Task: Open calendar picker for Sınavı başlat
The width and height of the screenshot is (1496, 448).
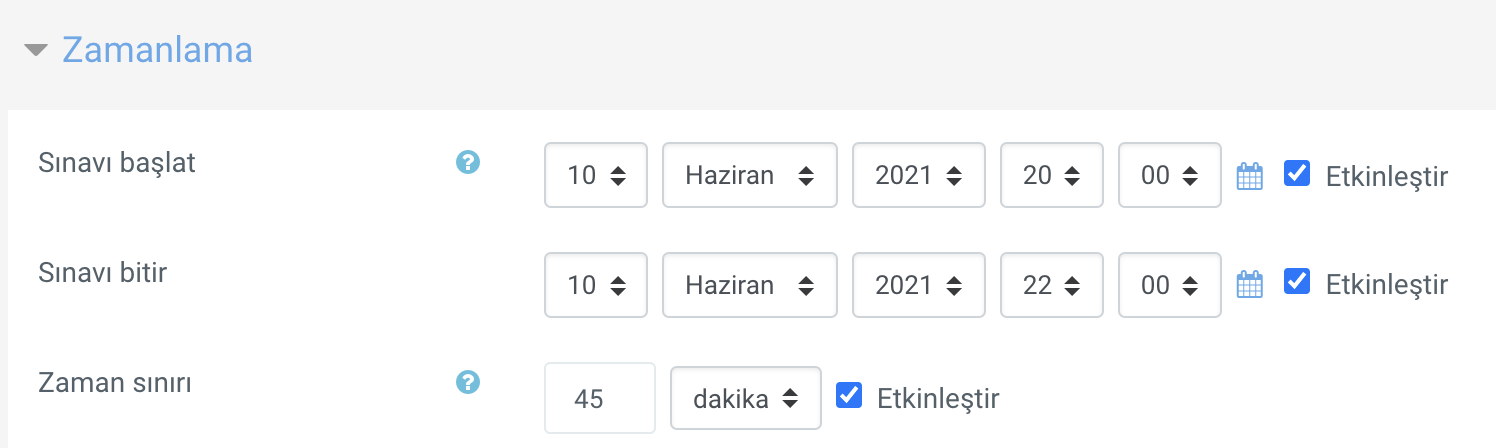Action: (1250, 176)
